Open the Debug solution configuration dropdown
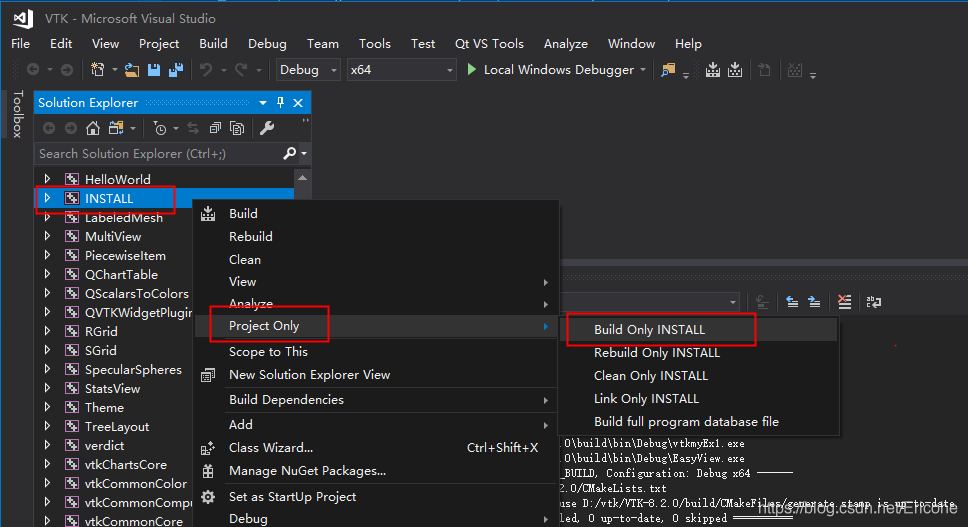This screenshot has width=968, height=527. [307, 70]
